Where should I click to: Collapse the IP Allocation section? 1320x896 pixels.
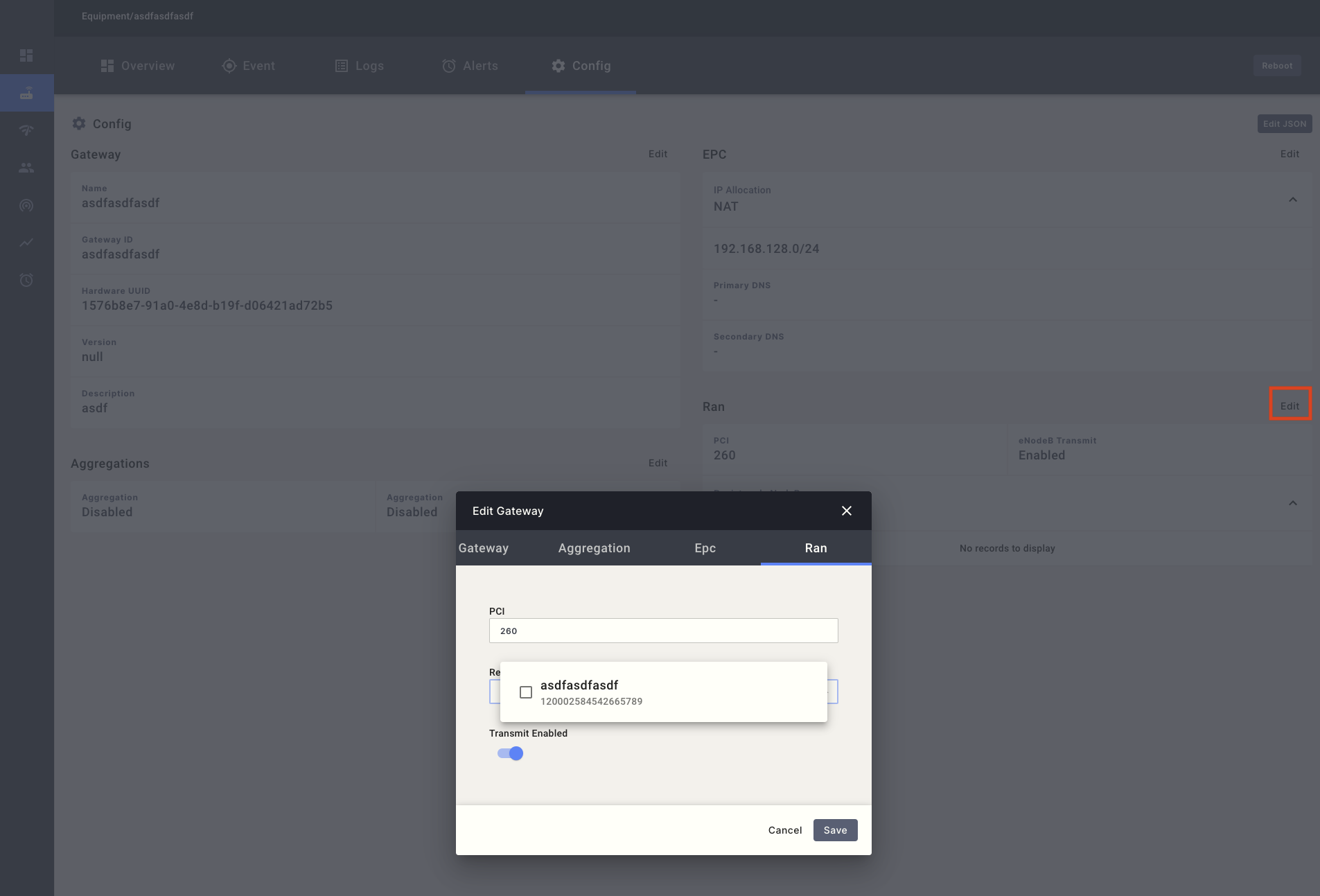click(1292, 200)
